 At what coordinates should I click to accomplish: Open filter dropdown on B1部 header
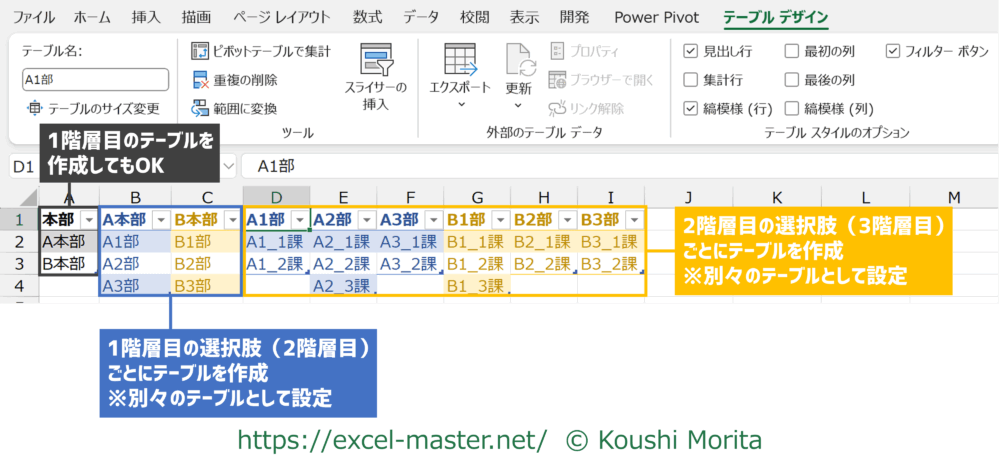point(498,220)
